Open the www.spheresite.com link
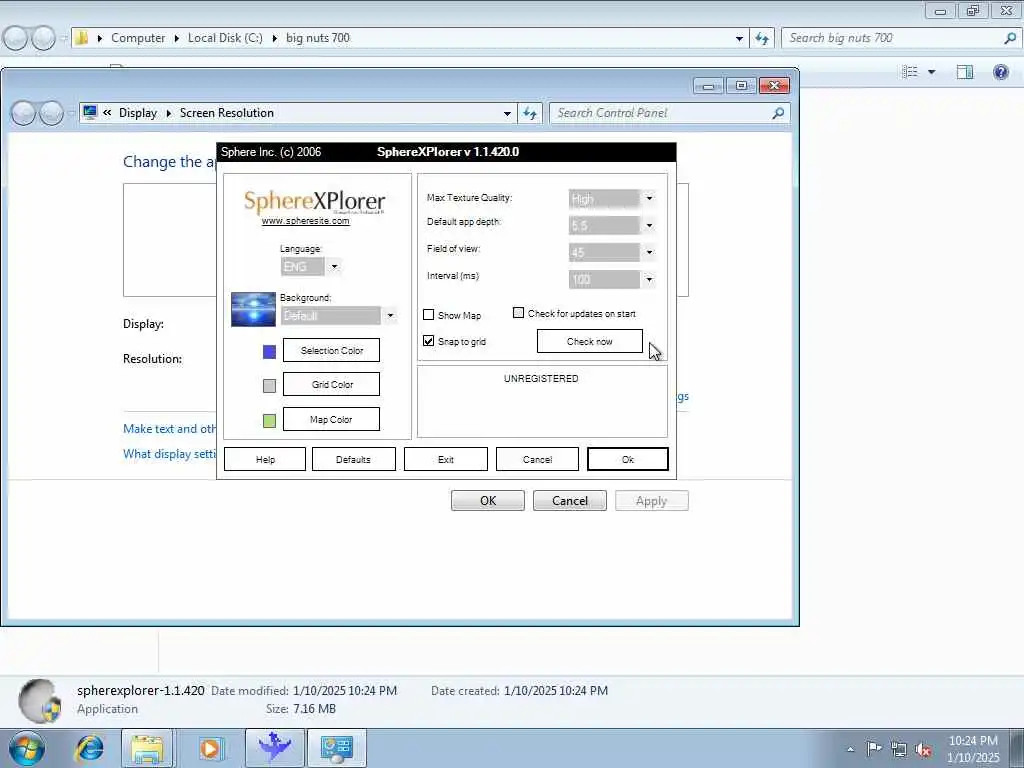The height and width of the screenshot is (768, 1024). tap(306, 221)
